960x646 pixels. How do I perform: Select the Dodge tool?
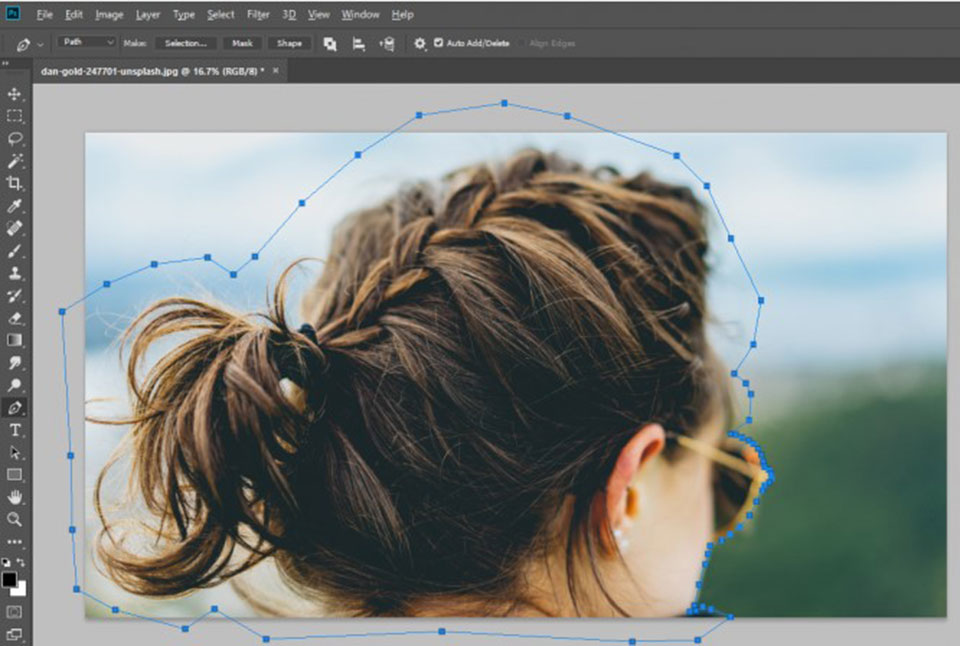pos(14,385)
